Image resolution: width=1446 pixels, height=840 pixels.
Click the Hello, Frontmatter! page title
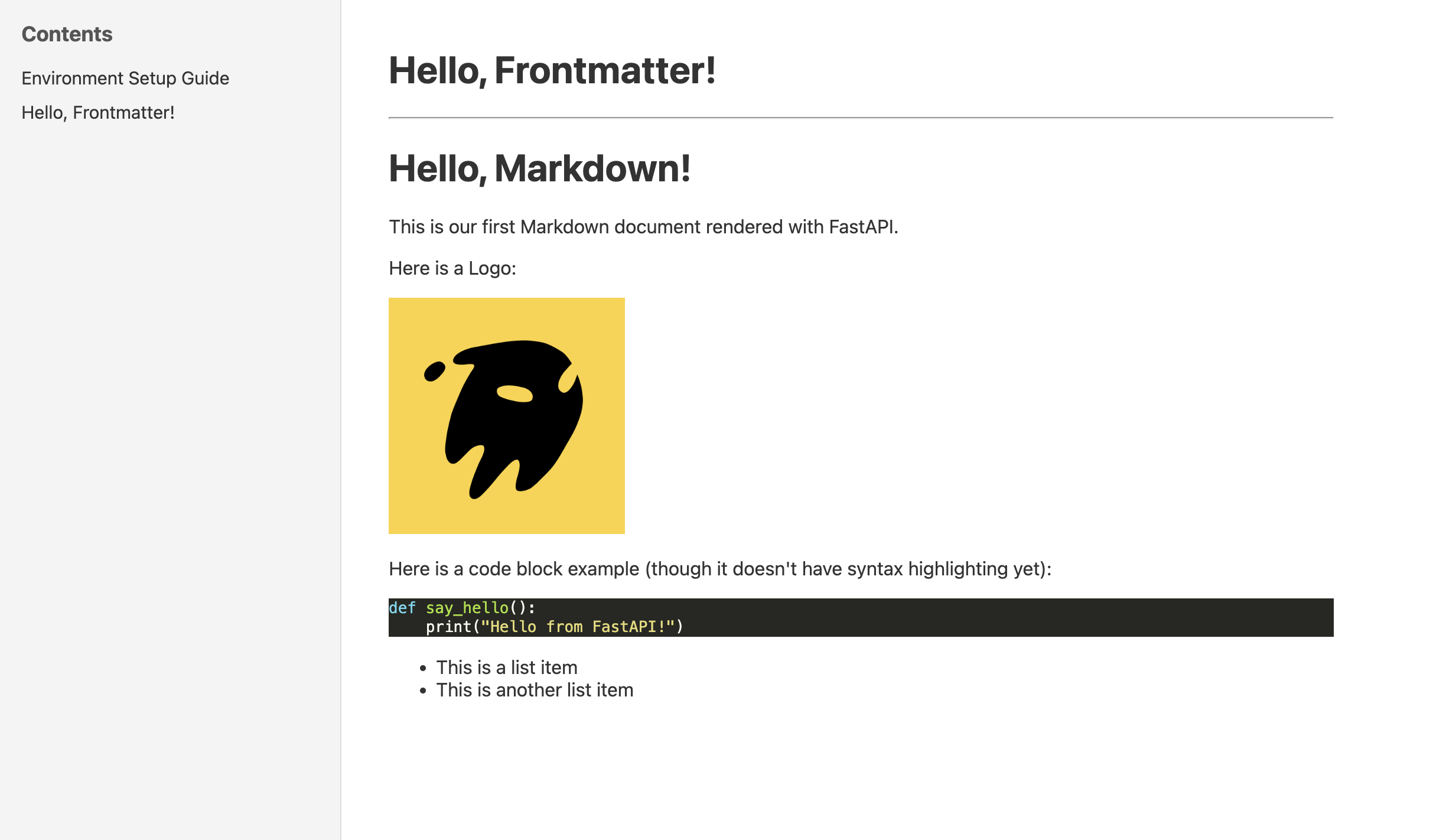552,70
